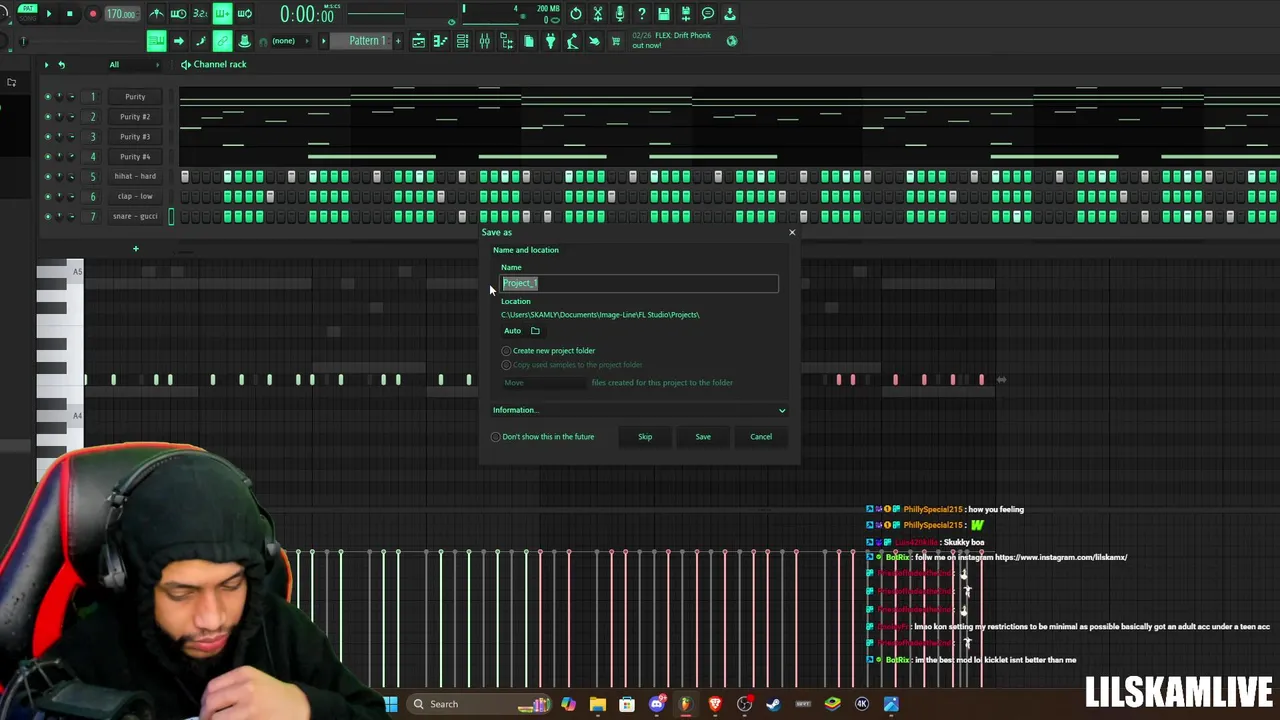This screenshot has width=1280, height=720.
Task: Click the hihat - hard channel button
Action: coord(135,177)
